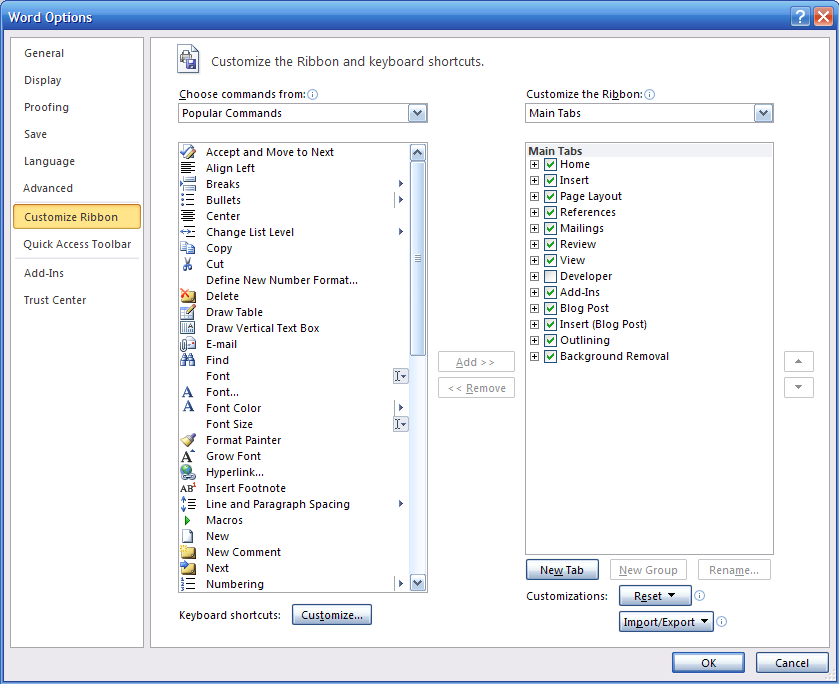Disable the References tab checkbox
The height and width of the screenshot is (684, 839).
point(551,212)
